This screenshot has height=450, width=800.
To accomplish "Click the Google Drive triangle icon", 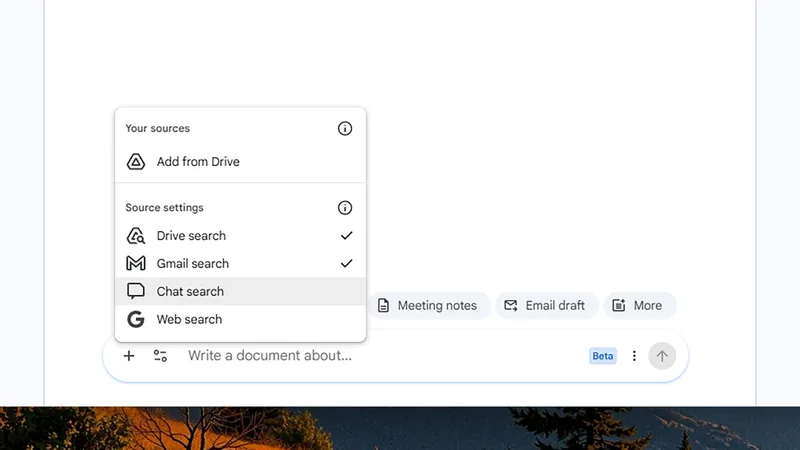I will pyautogui.click(x=136, y=162).
